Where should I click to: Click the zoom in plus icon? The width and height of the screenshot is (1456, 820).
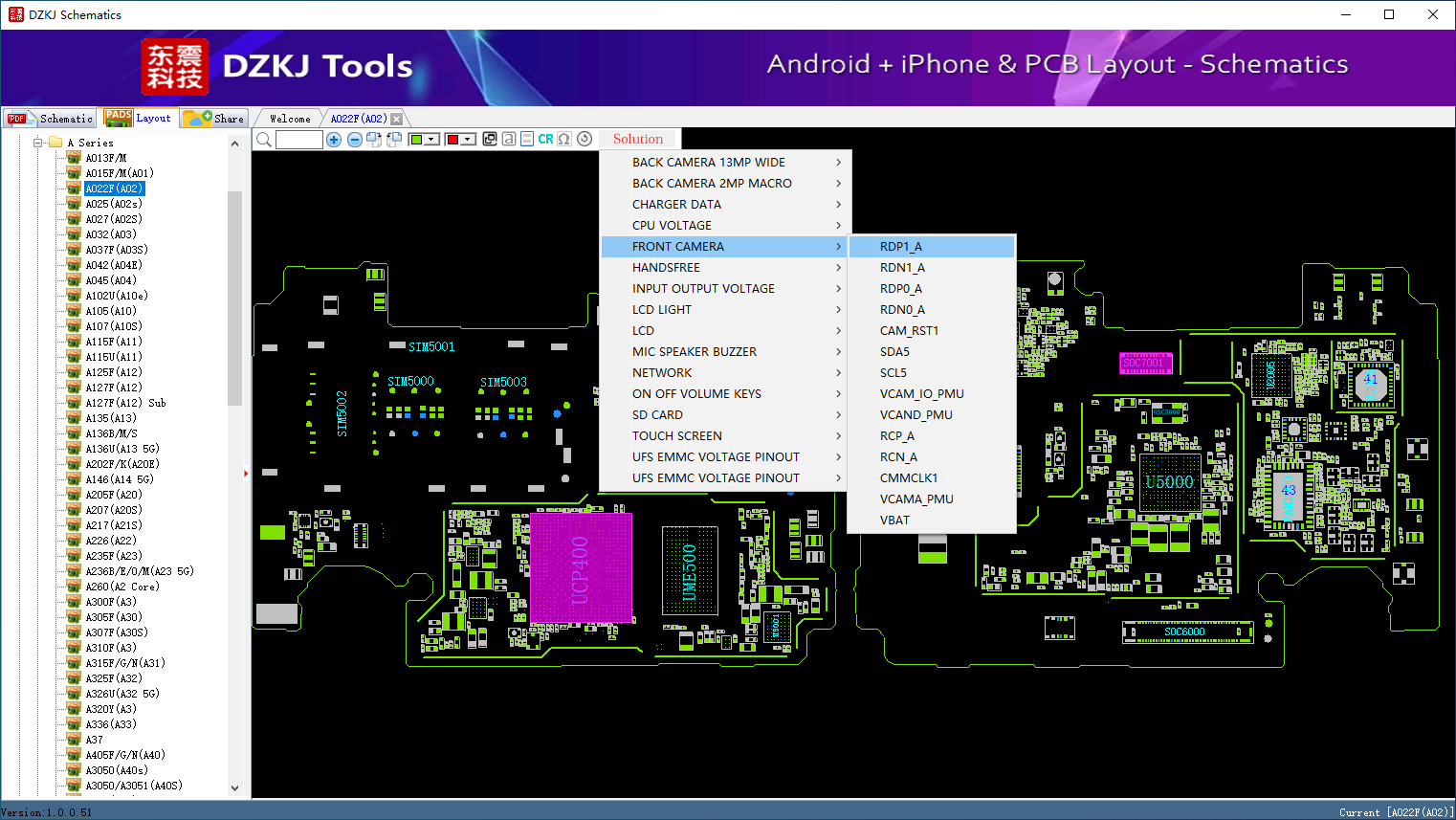(x=334, y=140)
